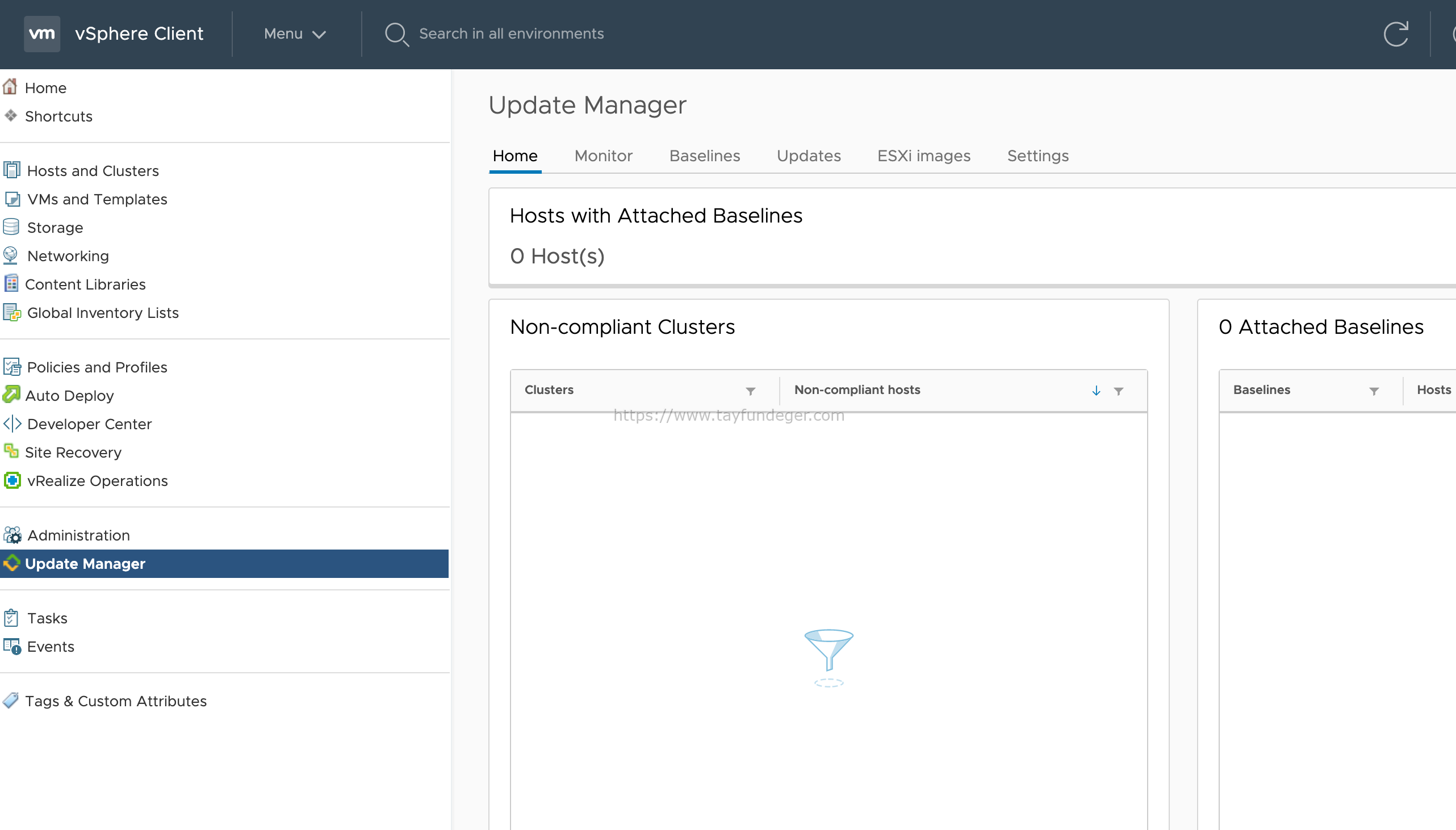Viewport: 1456px width, 830px height.
Task: Switch to the ESXi images tab
Action: [923, 156]
